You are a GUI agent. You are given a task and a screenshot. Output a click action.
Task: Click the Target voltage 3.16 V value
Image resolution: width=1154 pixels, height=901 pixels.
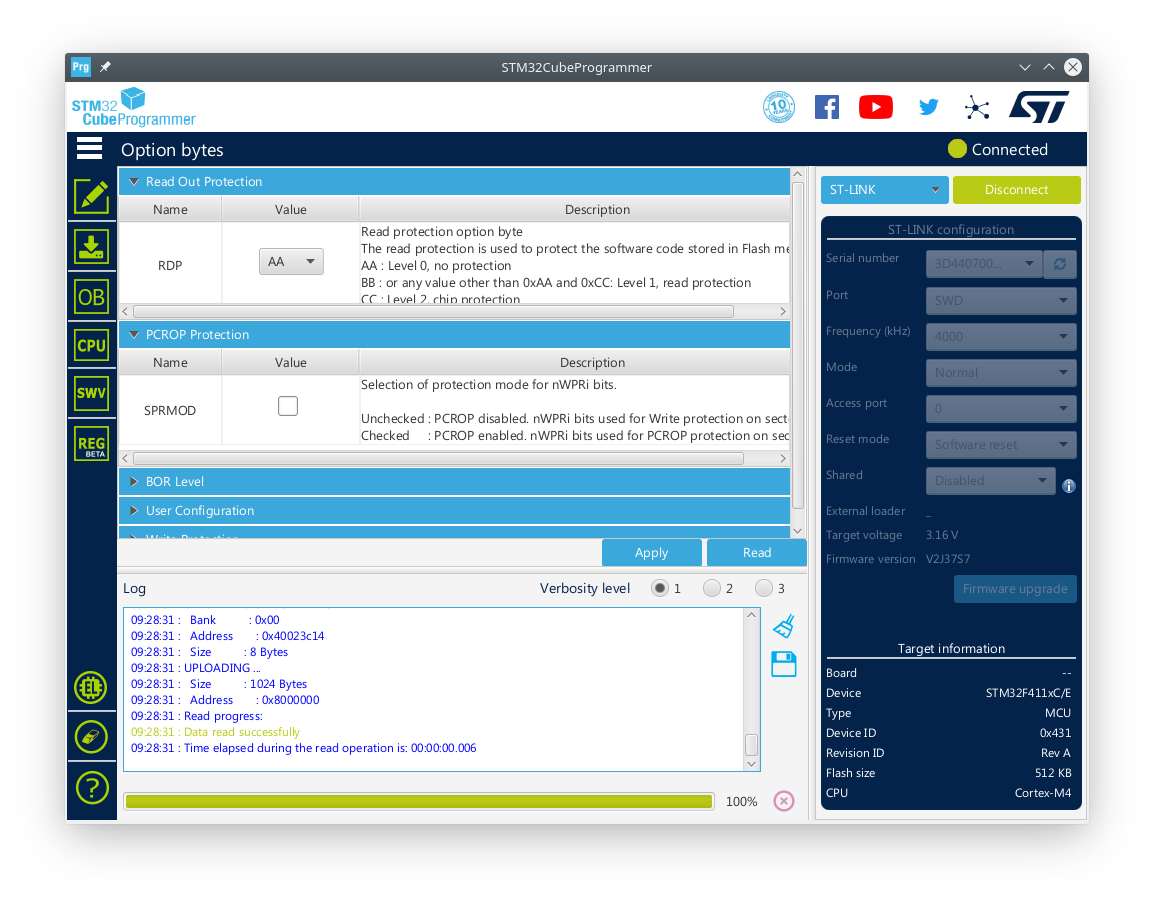coord(942,535)
